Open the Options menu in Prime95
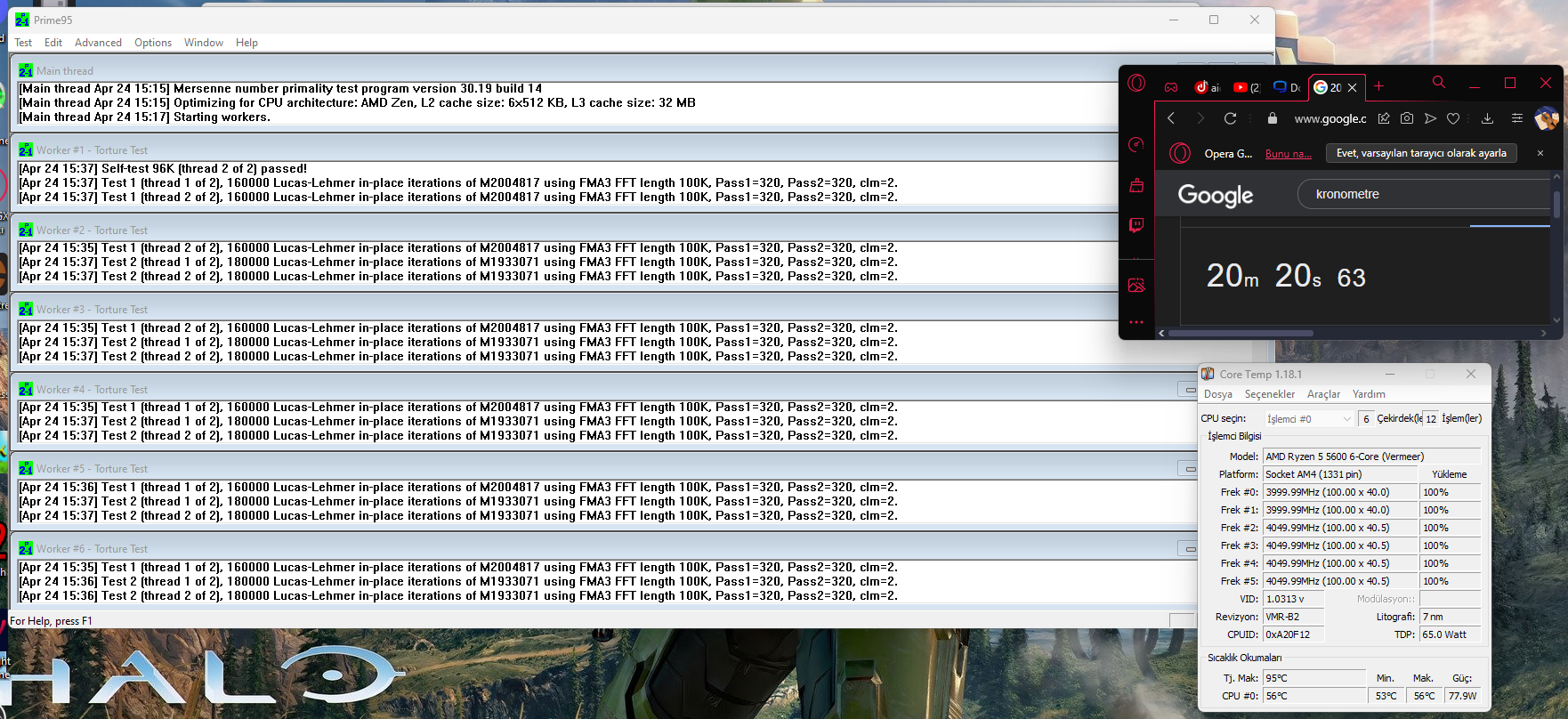This screenshot has height=719, width=1568. [x=153, y=43]
